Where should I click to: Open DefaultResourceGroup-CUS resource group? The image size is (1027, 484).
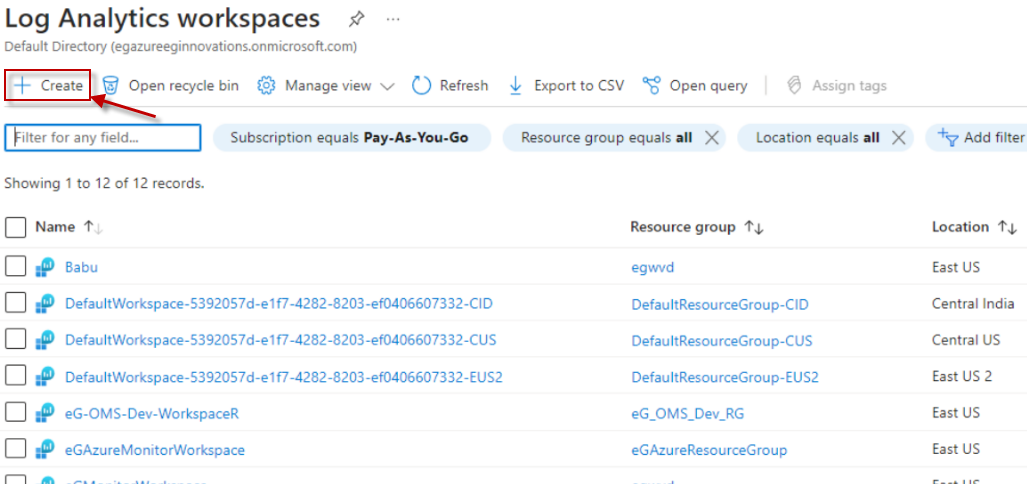click(x=722, y=341)
